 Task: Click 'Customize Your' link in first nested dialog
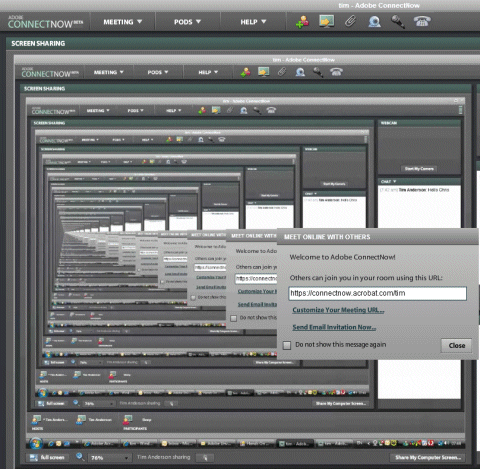coord(257,291)
